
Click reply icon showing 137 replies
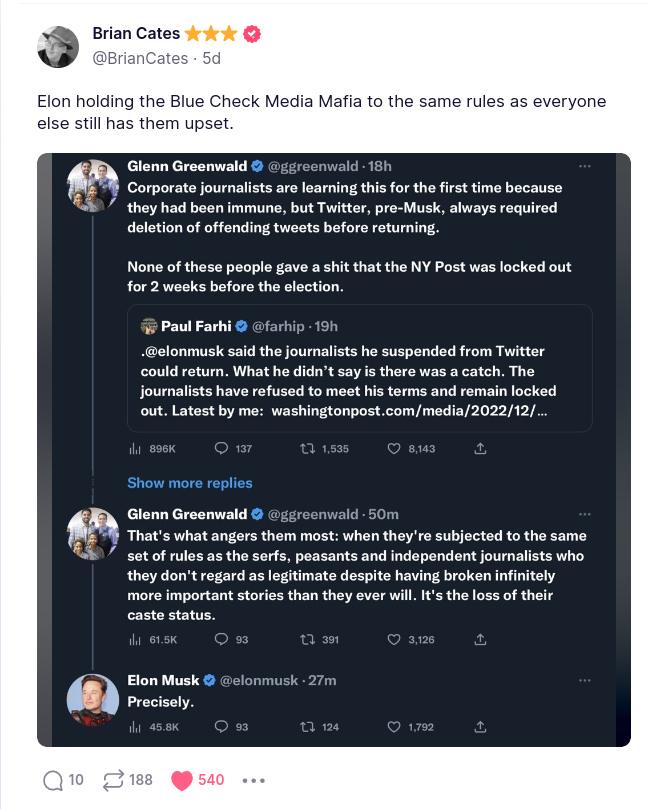click(222, 449)
